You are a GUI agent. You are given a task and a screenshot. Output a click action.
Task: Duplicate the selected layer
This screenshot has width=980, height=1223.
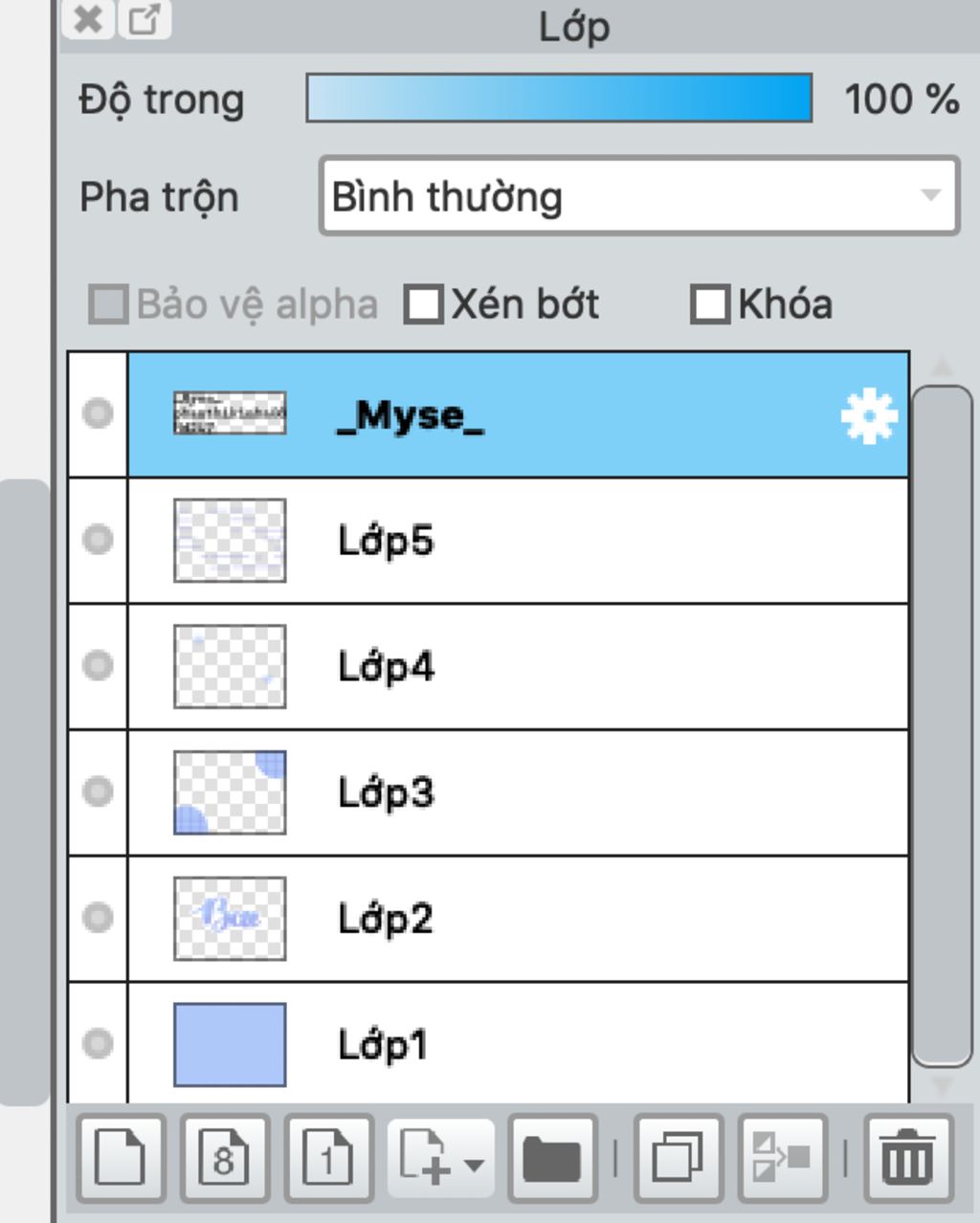click(x=678, y=1159)
